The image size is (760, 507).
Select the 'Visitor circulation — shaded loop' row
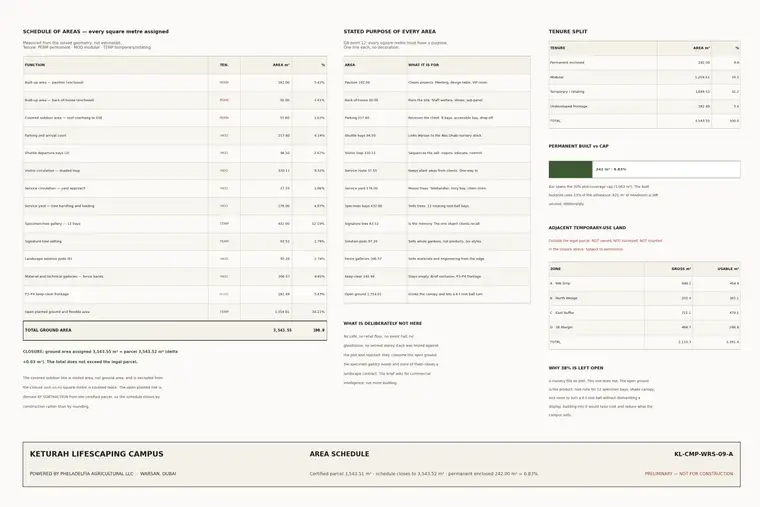[x=175, y=171]
